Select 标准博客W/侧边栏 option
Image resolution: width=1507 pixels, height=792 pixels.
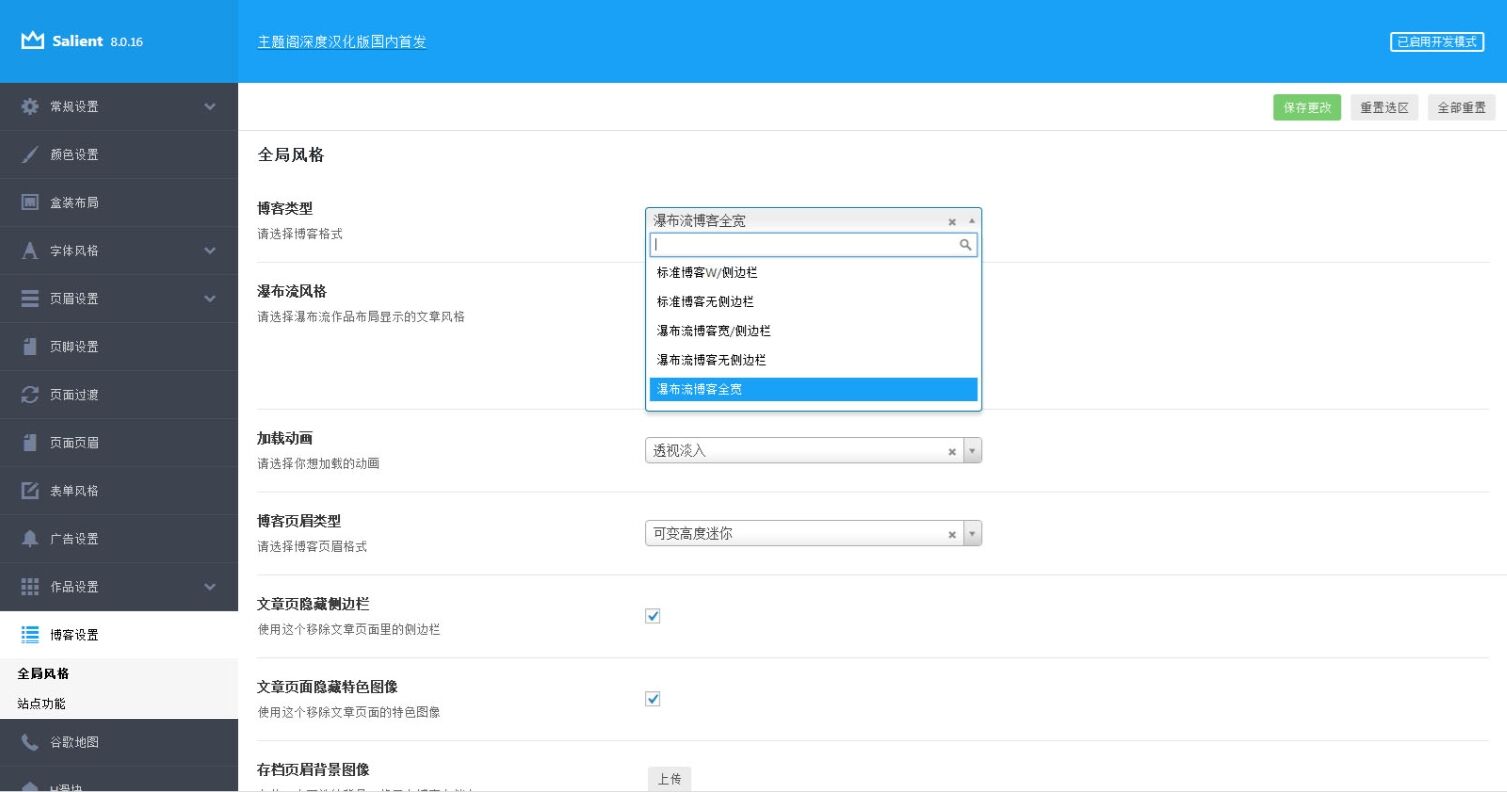[x=813, y=272]
